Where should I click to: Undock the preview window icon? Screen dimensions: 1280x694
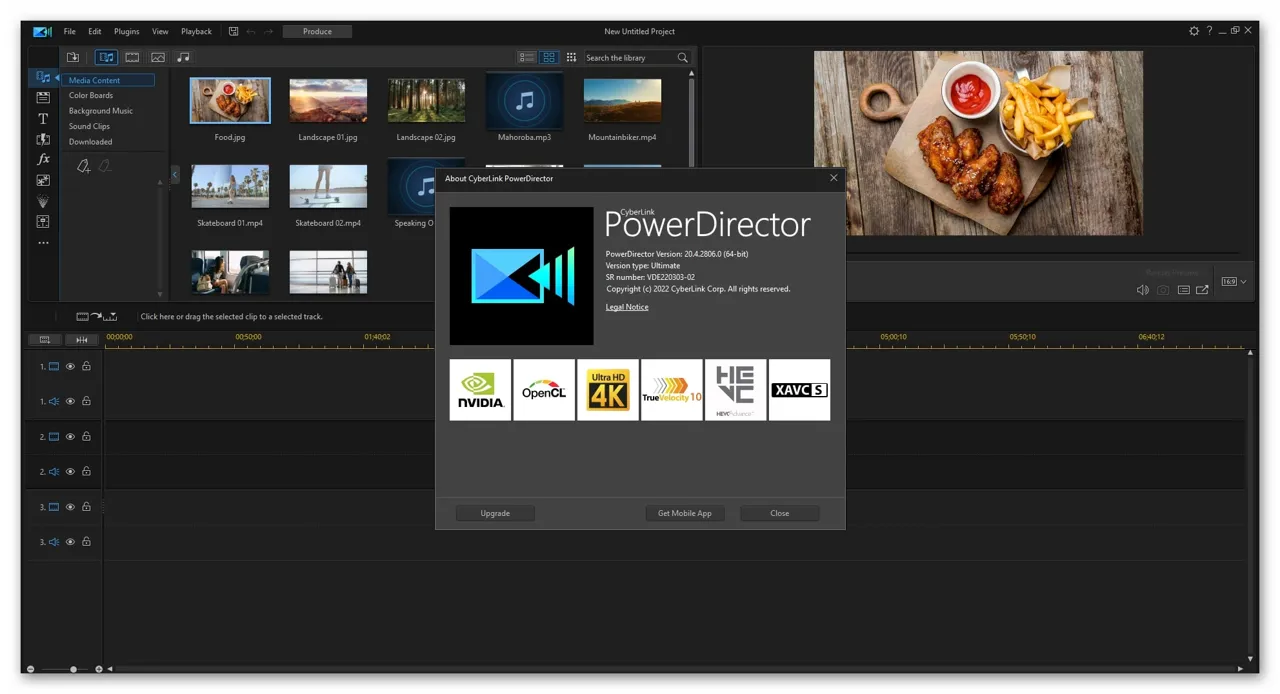click(1202, 290)
